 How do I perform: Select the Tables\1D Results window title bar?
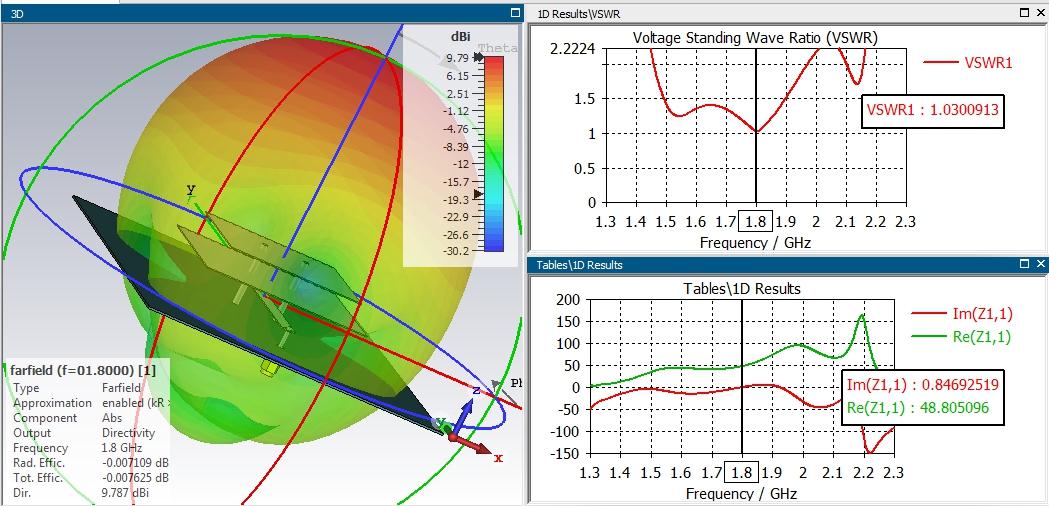click(x=788, y=264)
